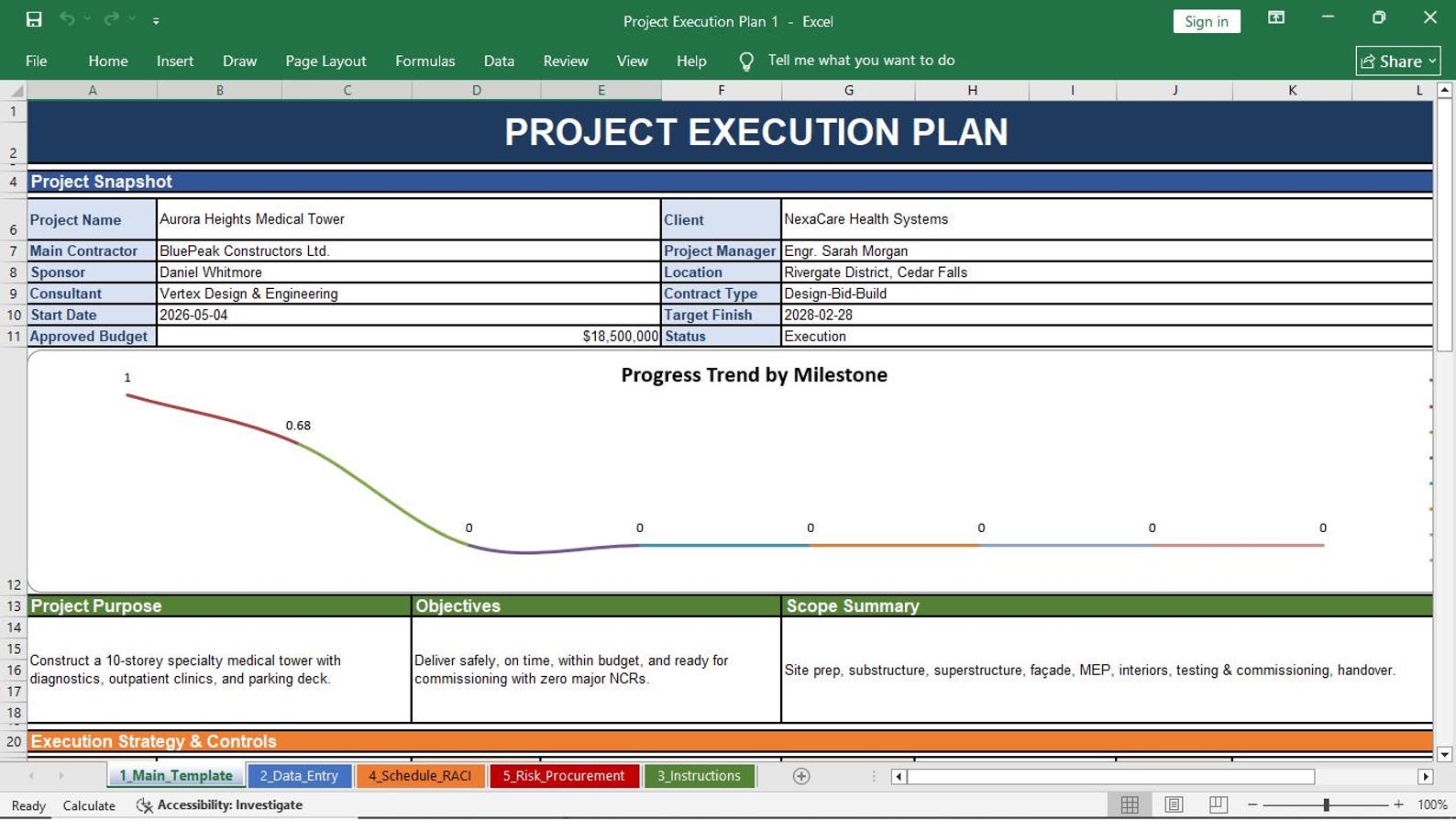Select the Execution status cell
This screenshot has width=1456, height=821.
[x=1107, y=337]
